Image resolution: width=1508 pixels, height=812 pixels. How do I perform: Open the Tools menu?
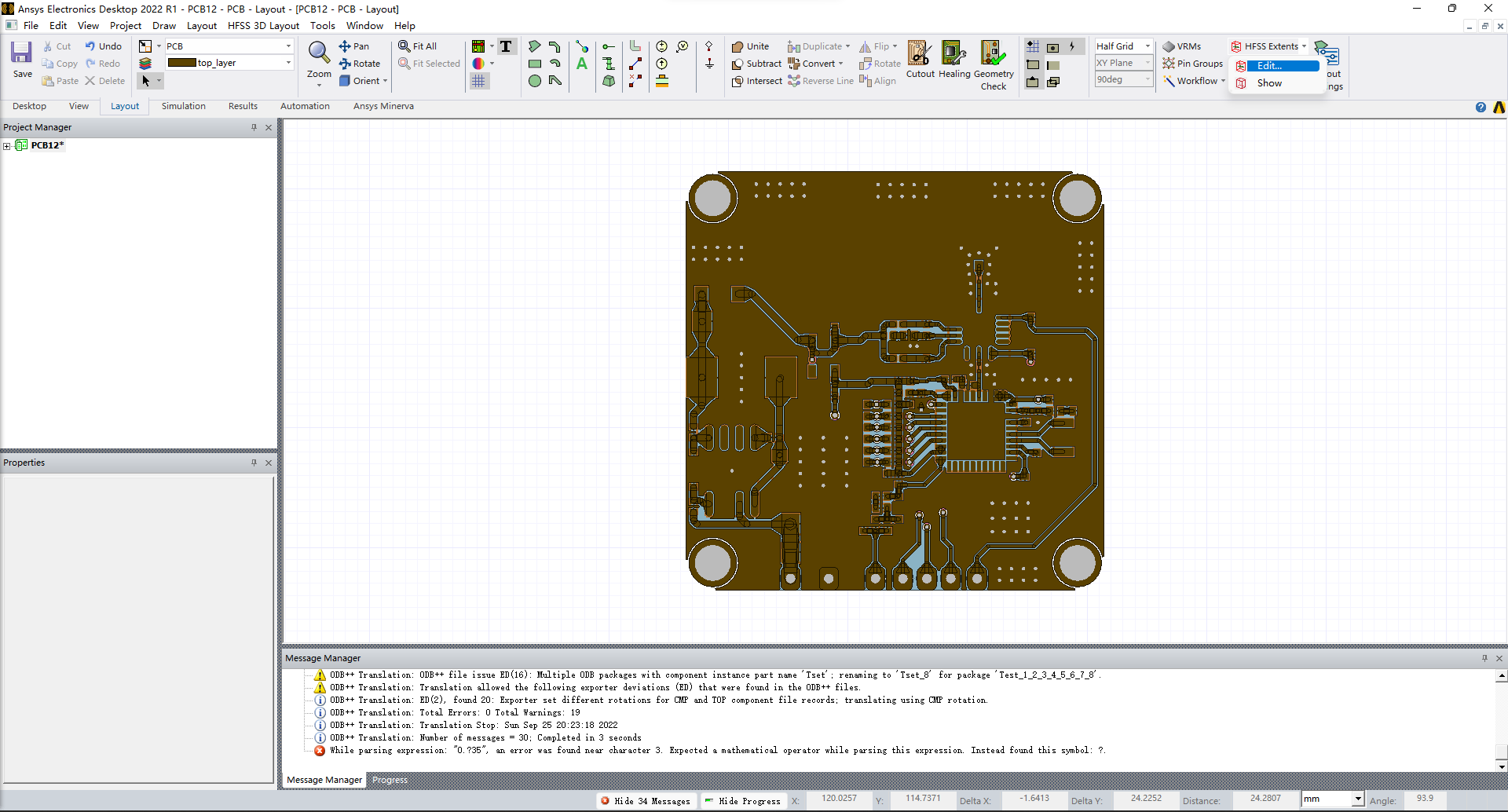[323, 26]
